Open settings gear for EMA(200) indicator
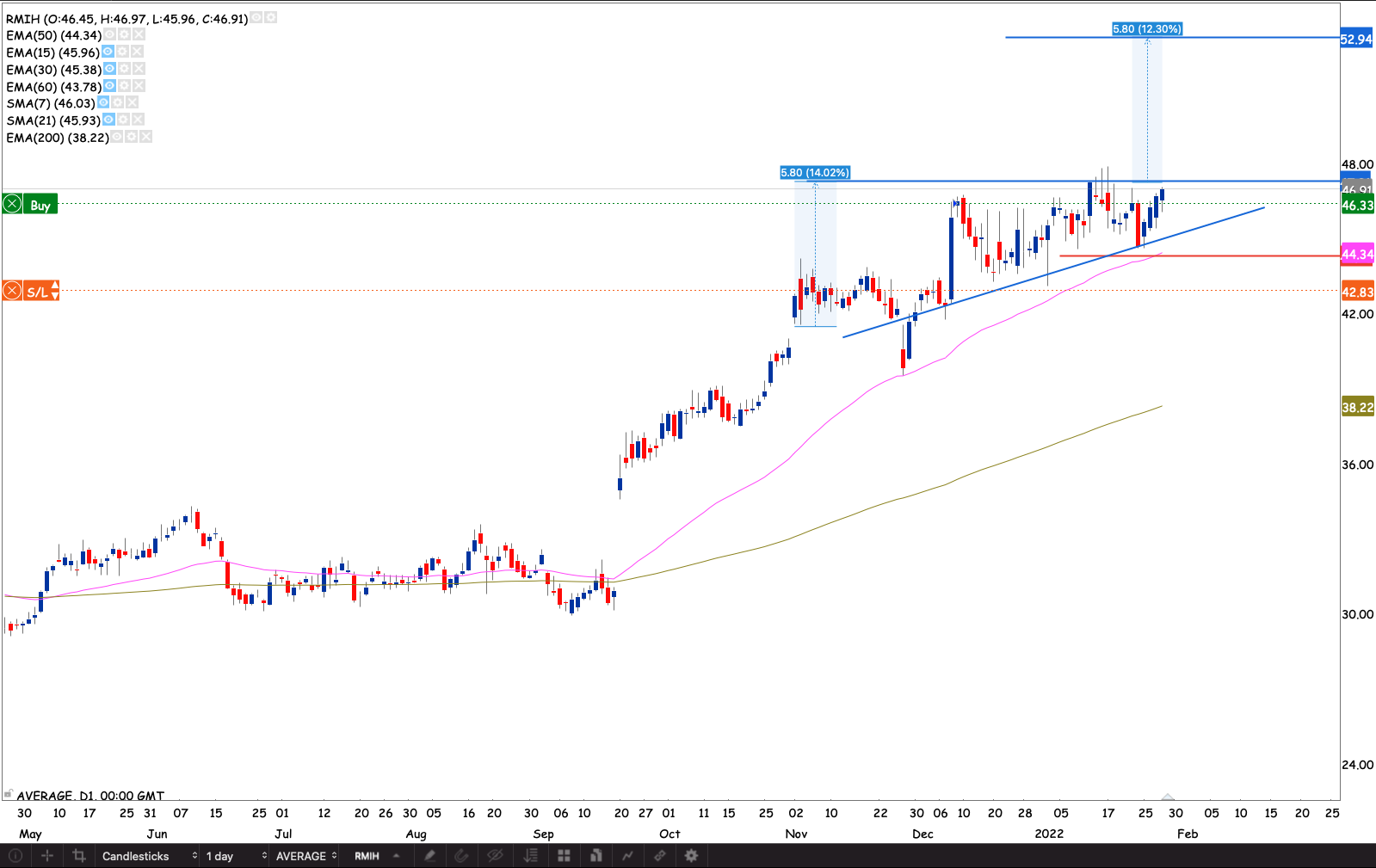 (x=132, y=138)
